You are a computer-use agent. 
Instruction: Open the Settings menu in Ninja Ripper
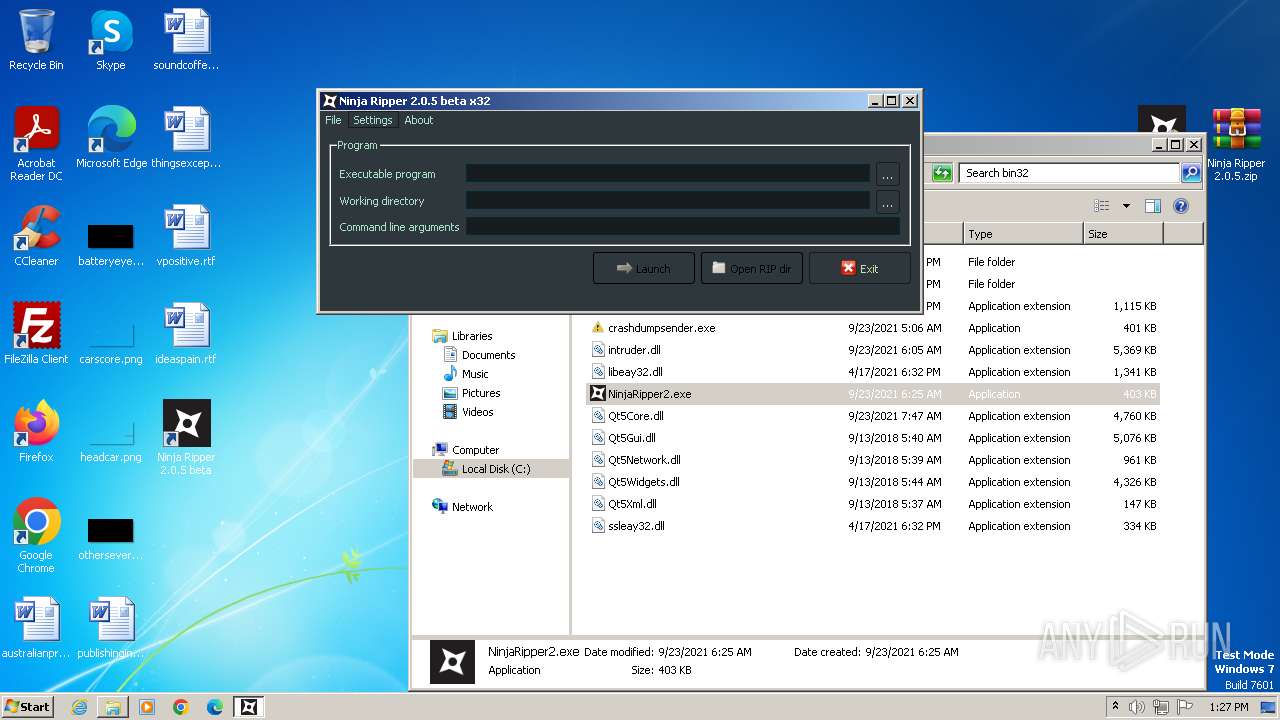click(372, 120)
